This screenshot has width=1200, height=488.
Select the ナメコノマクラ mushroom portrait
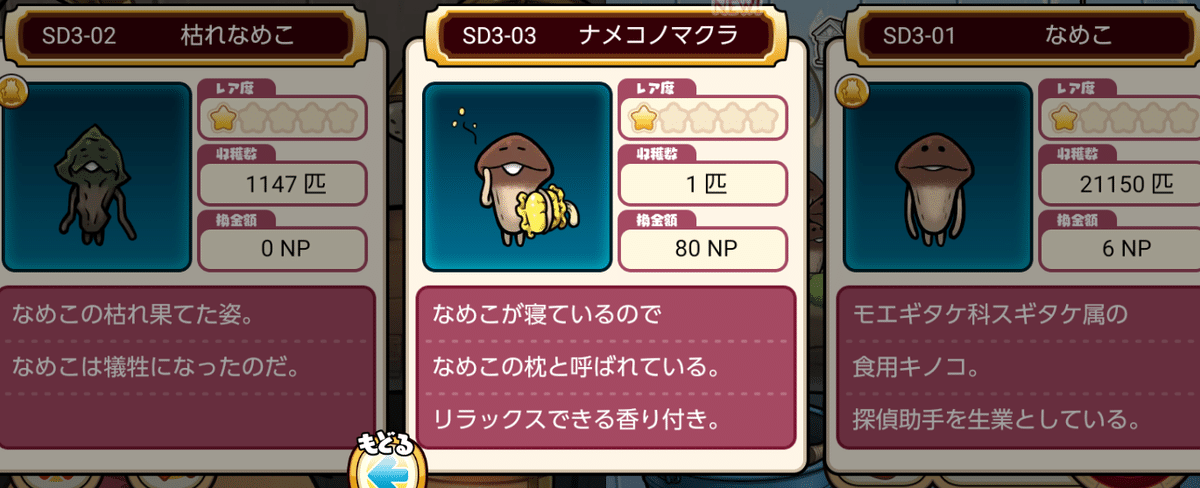pyautogui.click(x=517, y=177)
